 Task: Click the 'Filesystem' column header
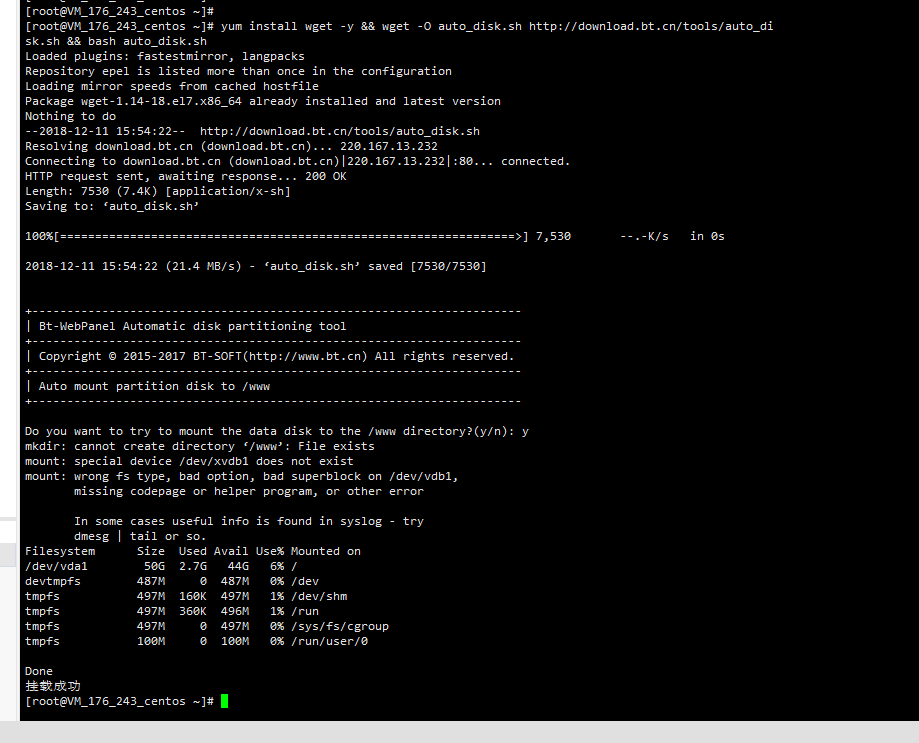[60, 551]
